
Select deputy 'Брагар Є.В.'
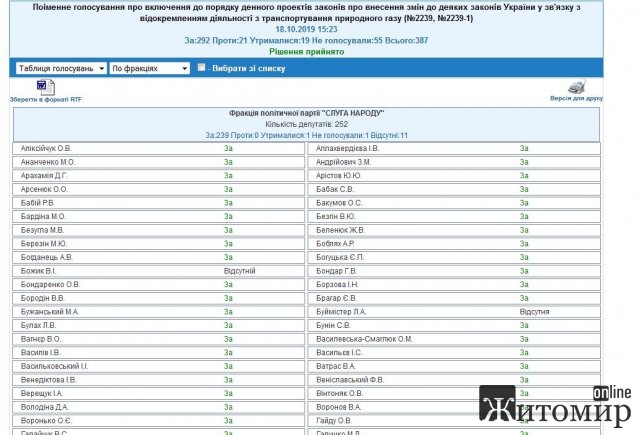337,298
